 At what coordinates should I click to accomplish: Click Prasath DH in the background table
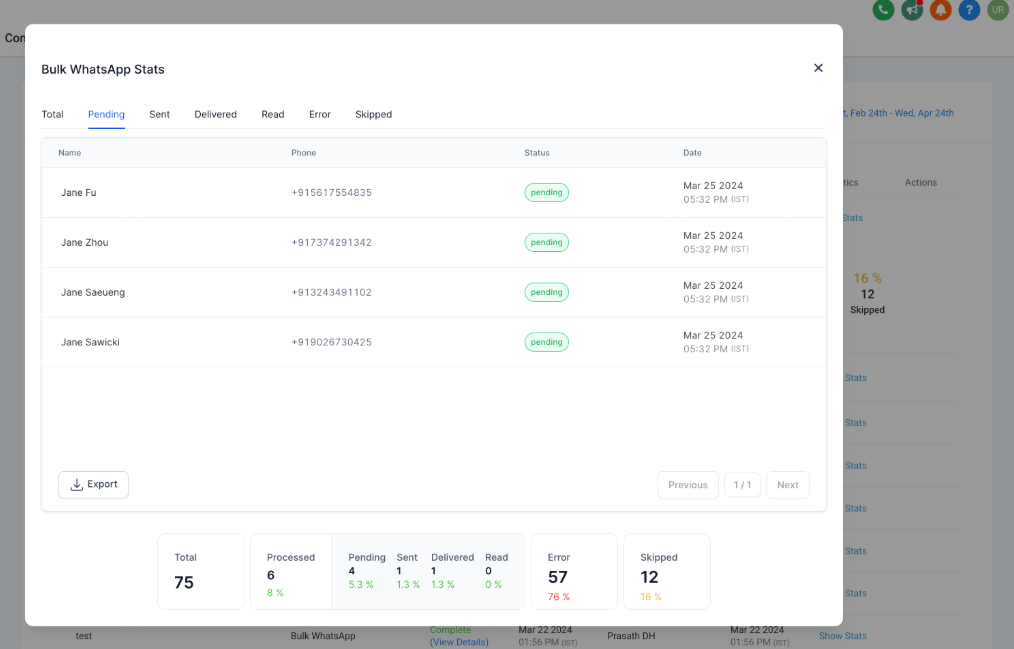pyautogui.click(x=631, y=636)
